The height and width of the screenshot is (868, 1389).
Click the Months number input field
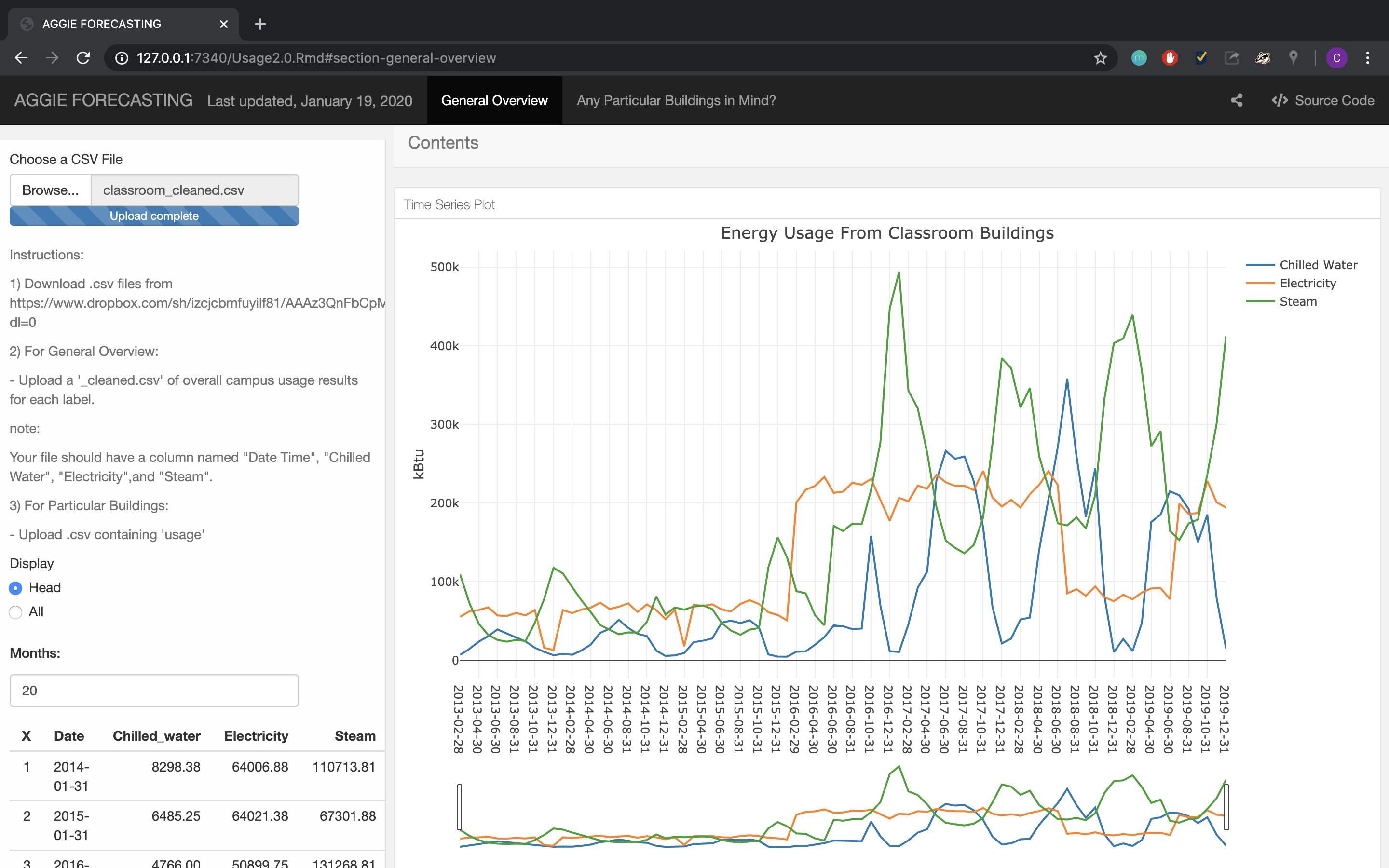(154, 691)
